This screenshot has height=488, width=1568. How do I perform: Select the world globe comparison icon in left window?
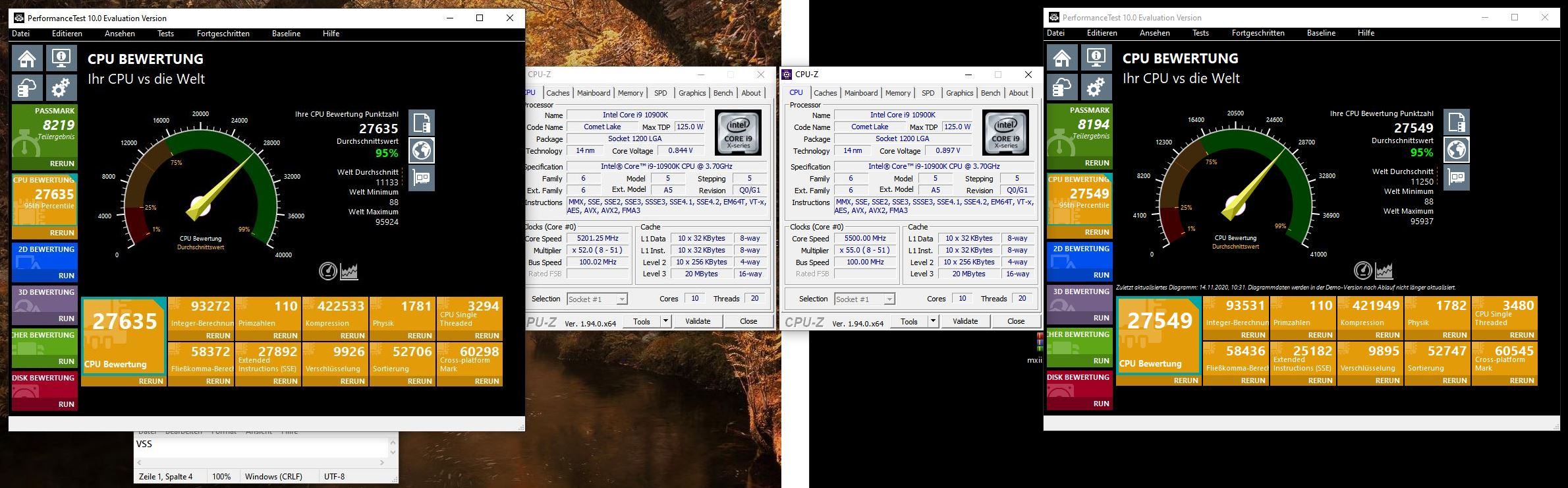tap(422, 150)
